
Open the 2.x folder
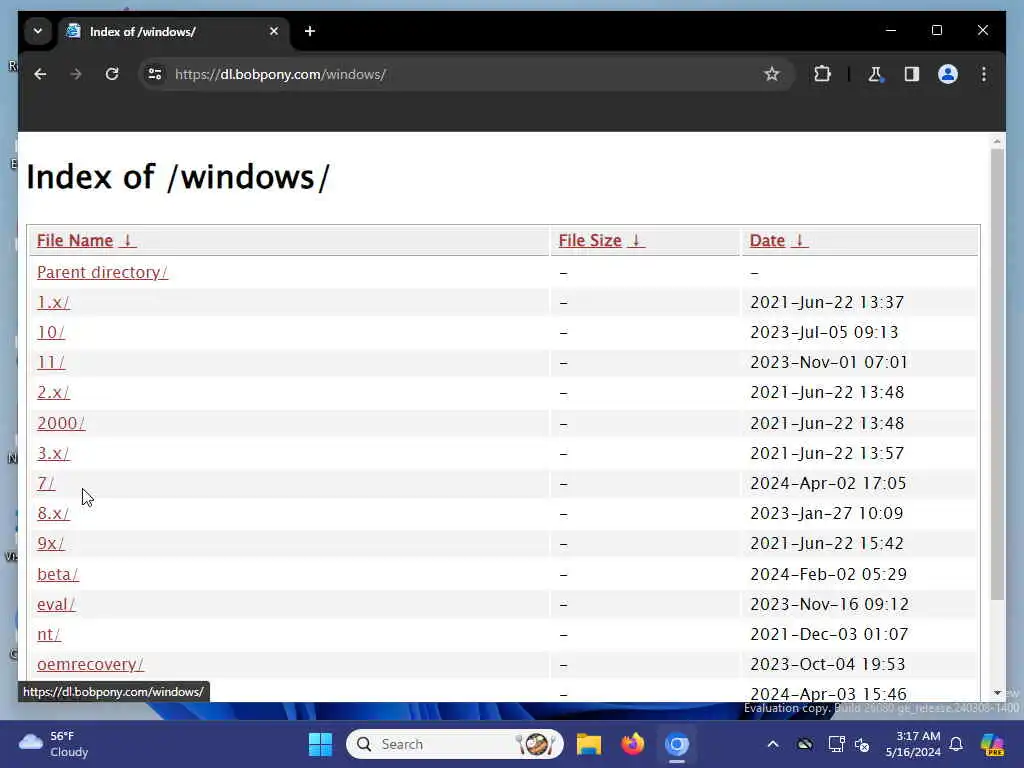click(53, 392)
